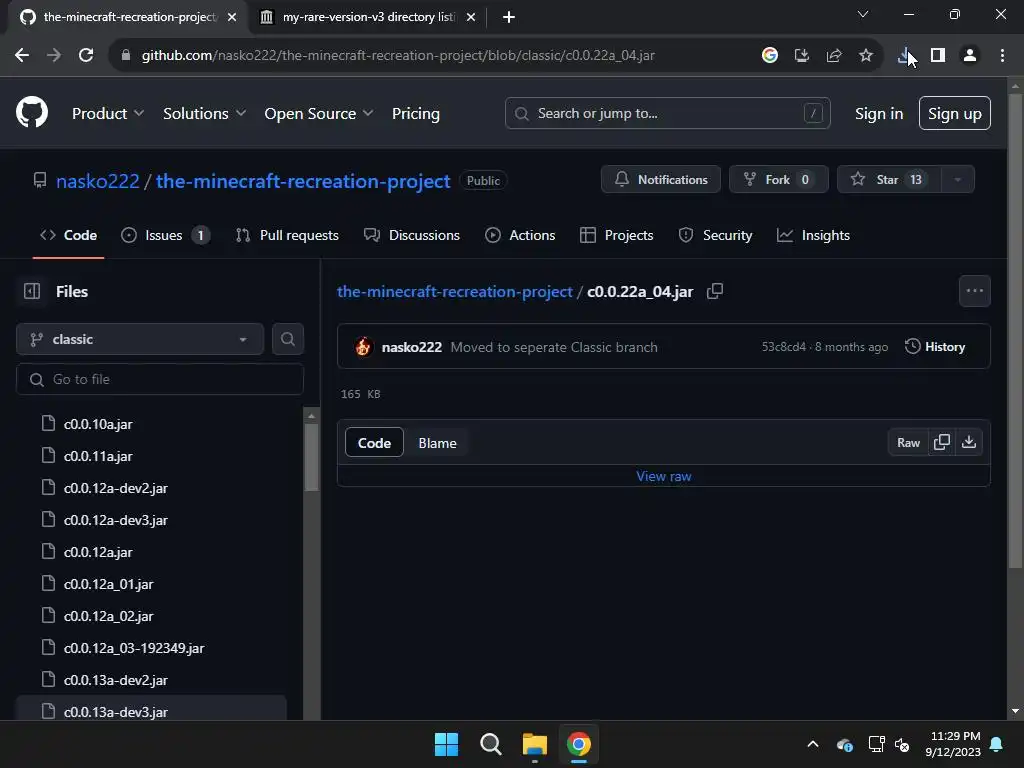
Task: Focus the Search or jump to field
Action: pyautogui.click(x=667, y=113)
